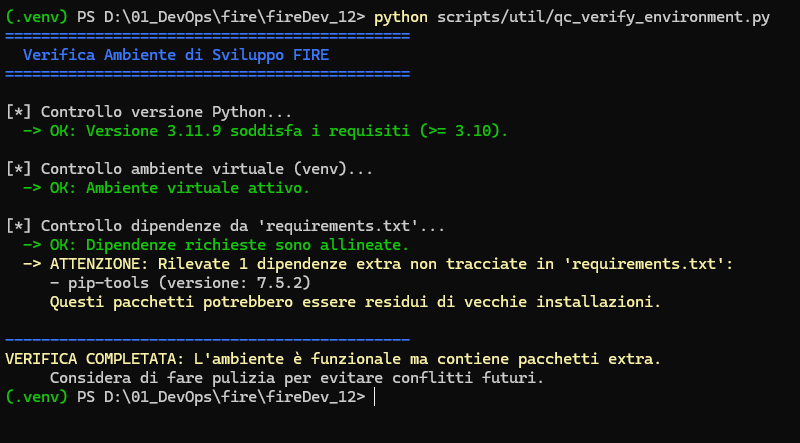Click the 'VERIFICA COMPLETATA' result line
Image resolution: width=800 pixels, height=443 pixels.
pyautogui.click(x=333, y=358)
